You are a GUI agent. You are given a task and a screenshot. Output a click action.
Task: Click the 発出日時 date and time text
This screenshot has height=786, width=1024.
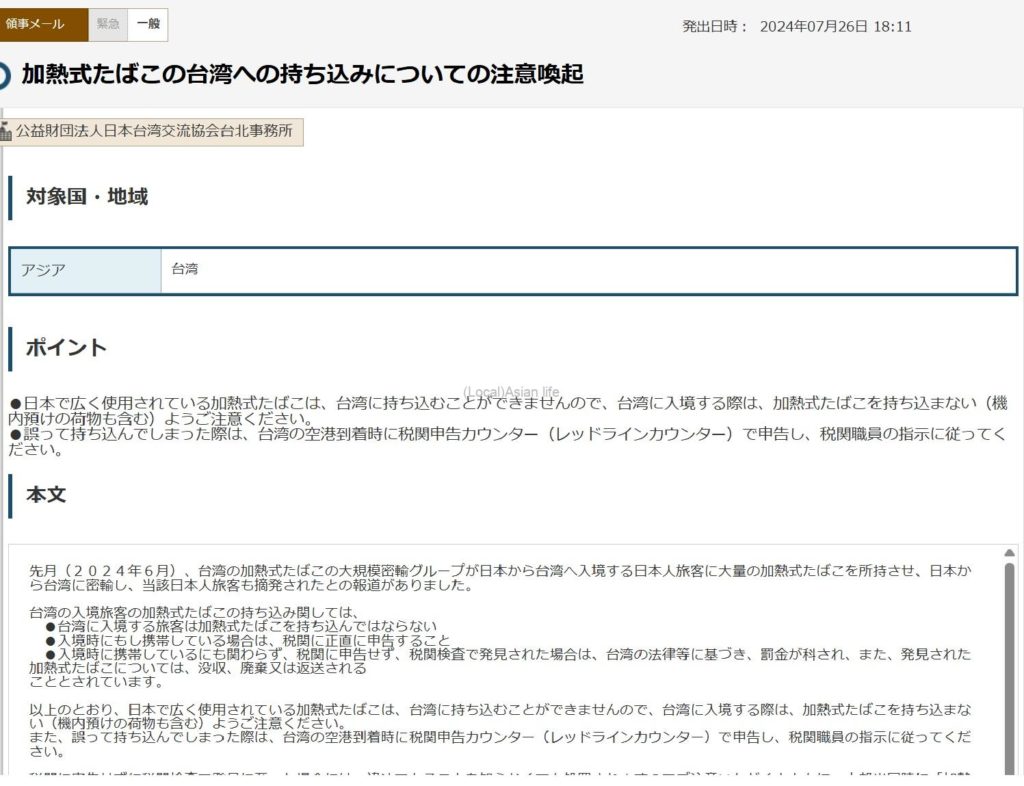click(x=796, y=27)
